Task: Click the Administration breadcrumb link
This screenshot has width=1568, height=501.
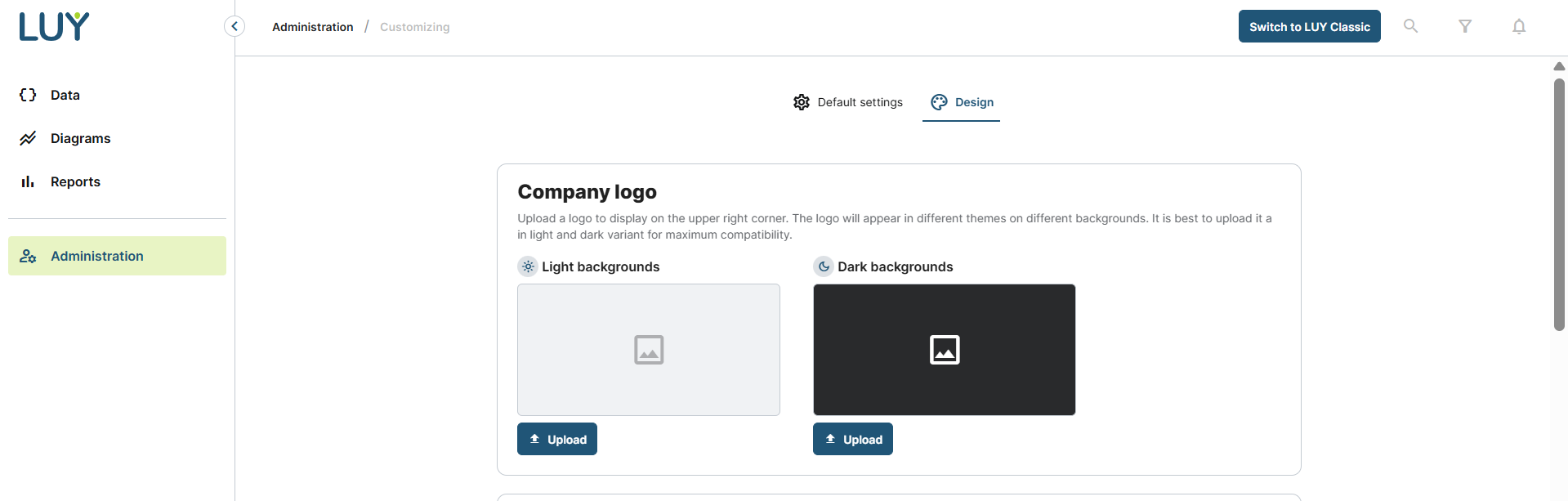Action: click(x=313, y=27)
